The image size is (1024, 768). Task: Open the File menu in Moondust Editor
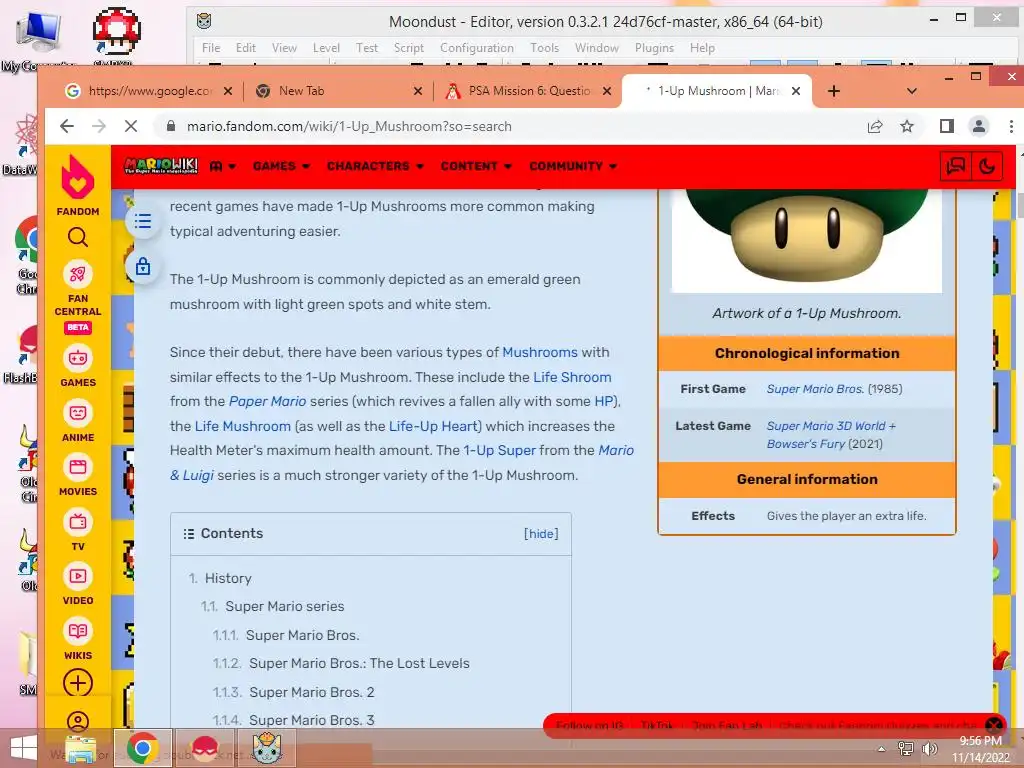pos(210,48)
